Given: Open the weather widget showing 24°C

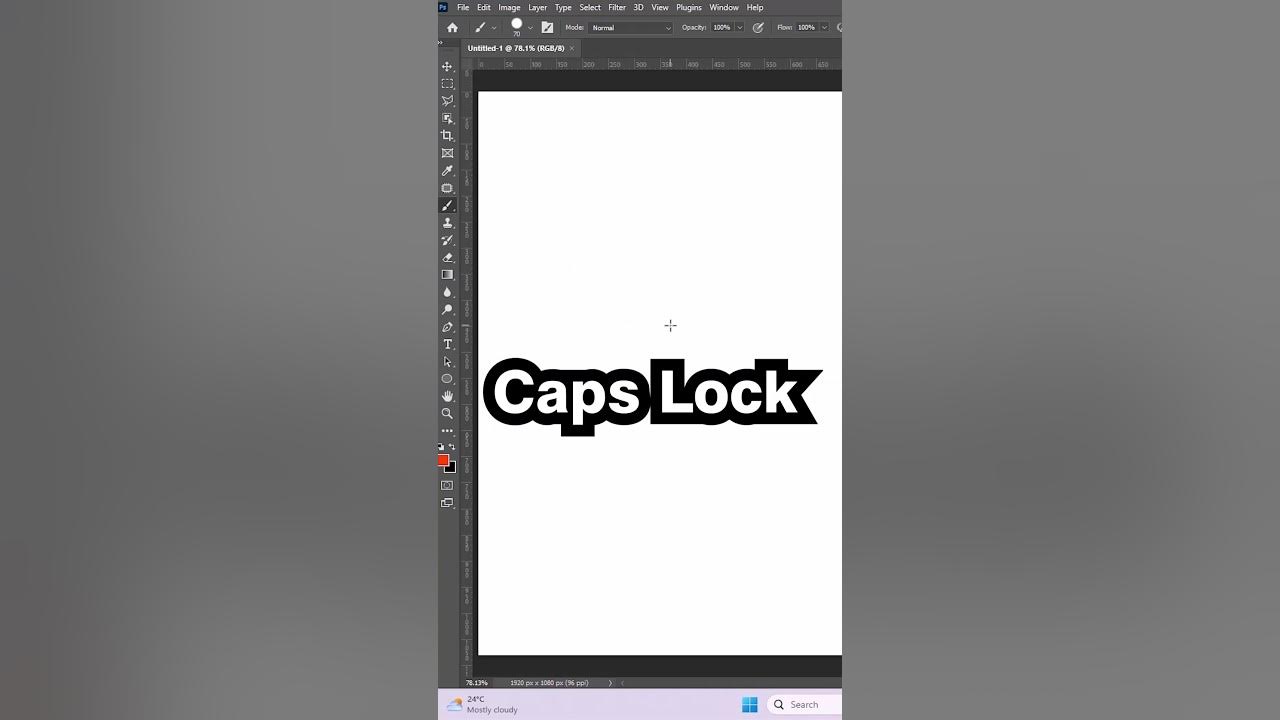Looking at the screenshot, I should tap(482, 705).
